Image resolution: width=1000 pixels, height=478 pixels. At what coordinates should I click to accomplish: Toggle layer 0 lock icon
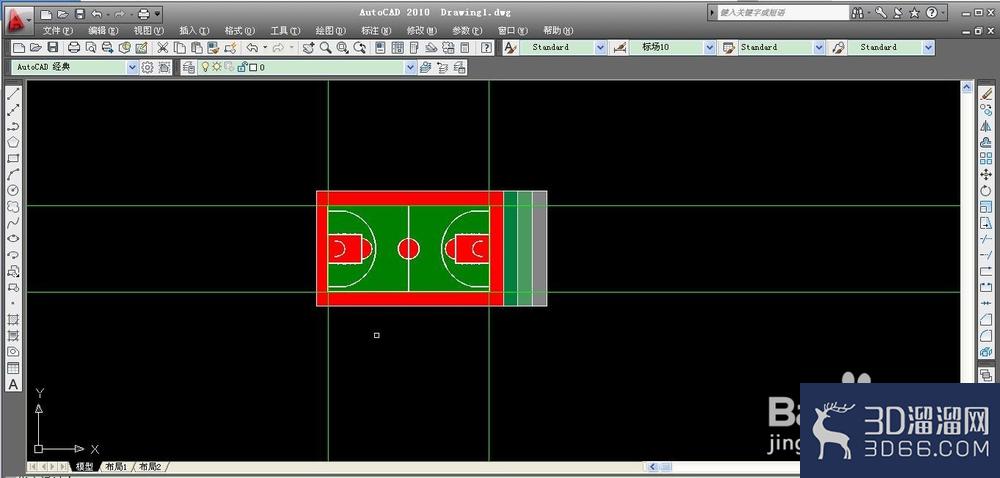242,67
